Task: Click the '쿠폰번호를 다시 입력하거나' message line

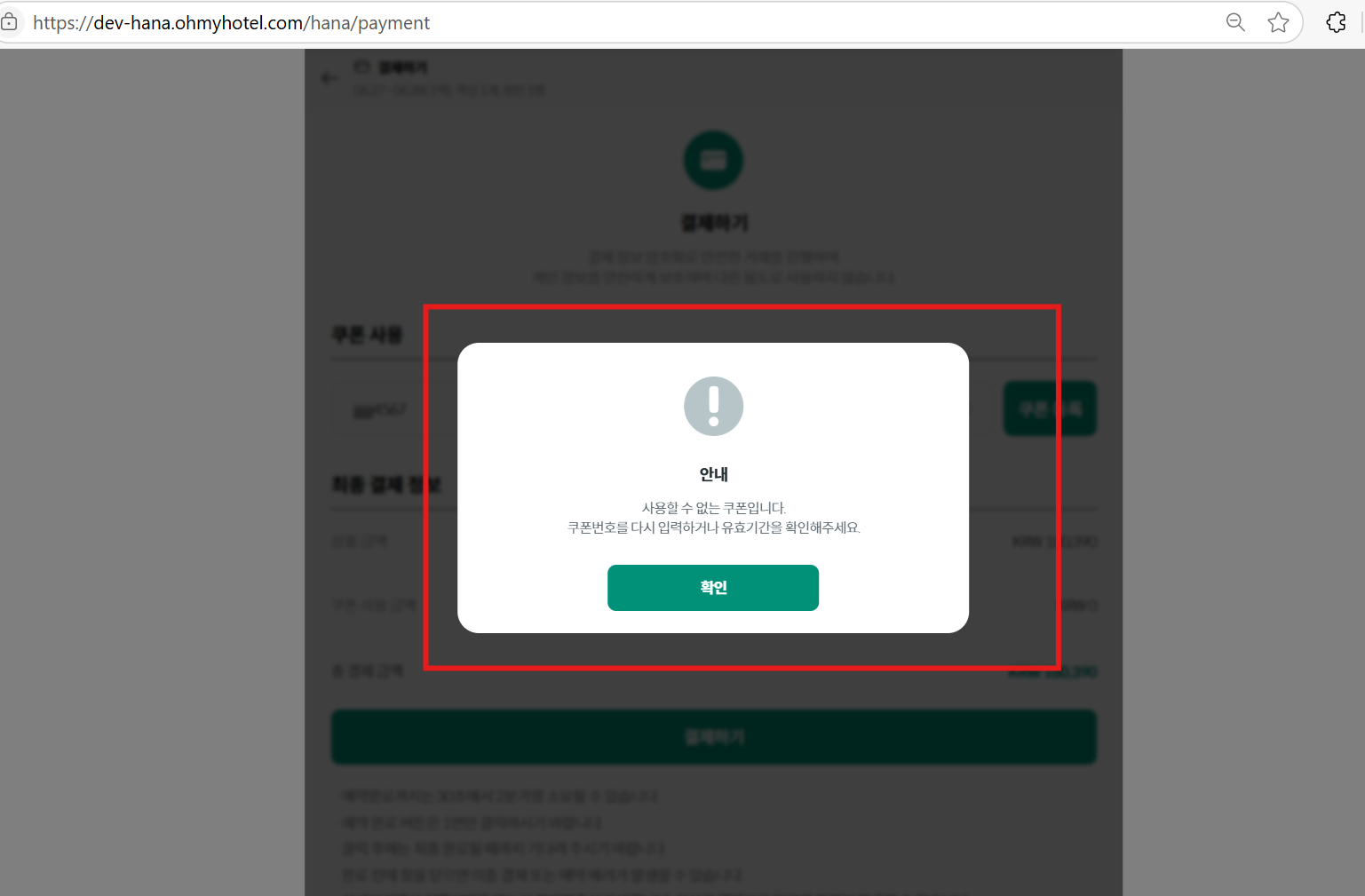Action: pos(713,527)
